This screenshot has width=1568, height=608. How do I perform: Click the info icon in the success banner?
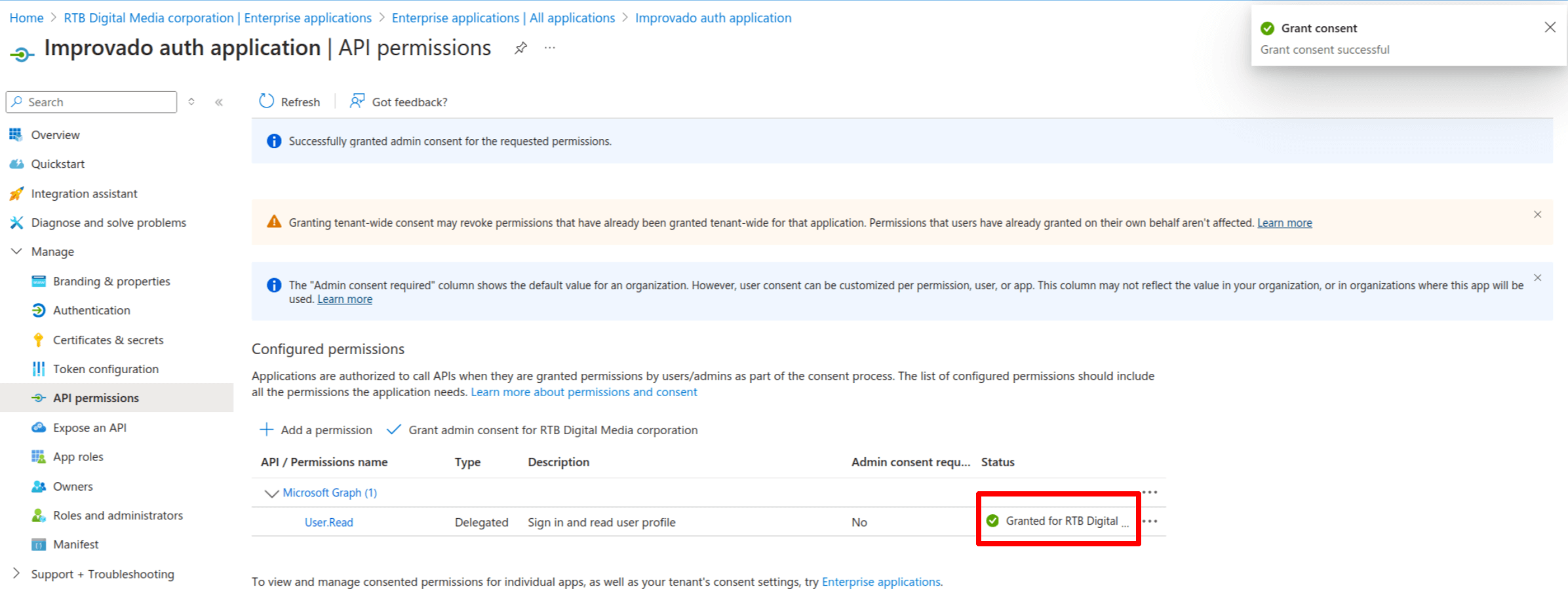click(274, 141)
